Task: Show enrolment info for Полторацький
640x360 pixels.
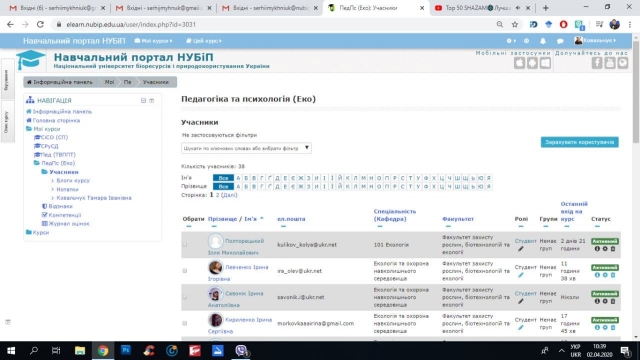Action: tap(597, 249)
